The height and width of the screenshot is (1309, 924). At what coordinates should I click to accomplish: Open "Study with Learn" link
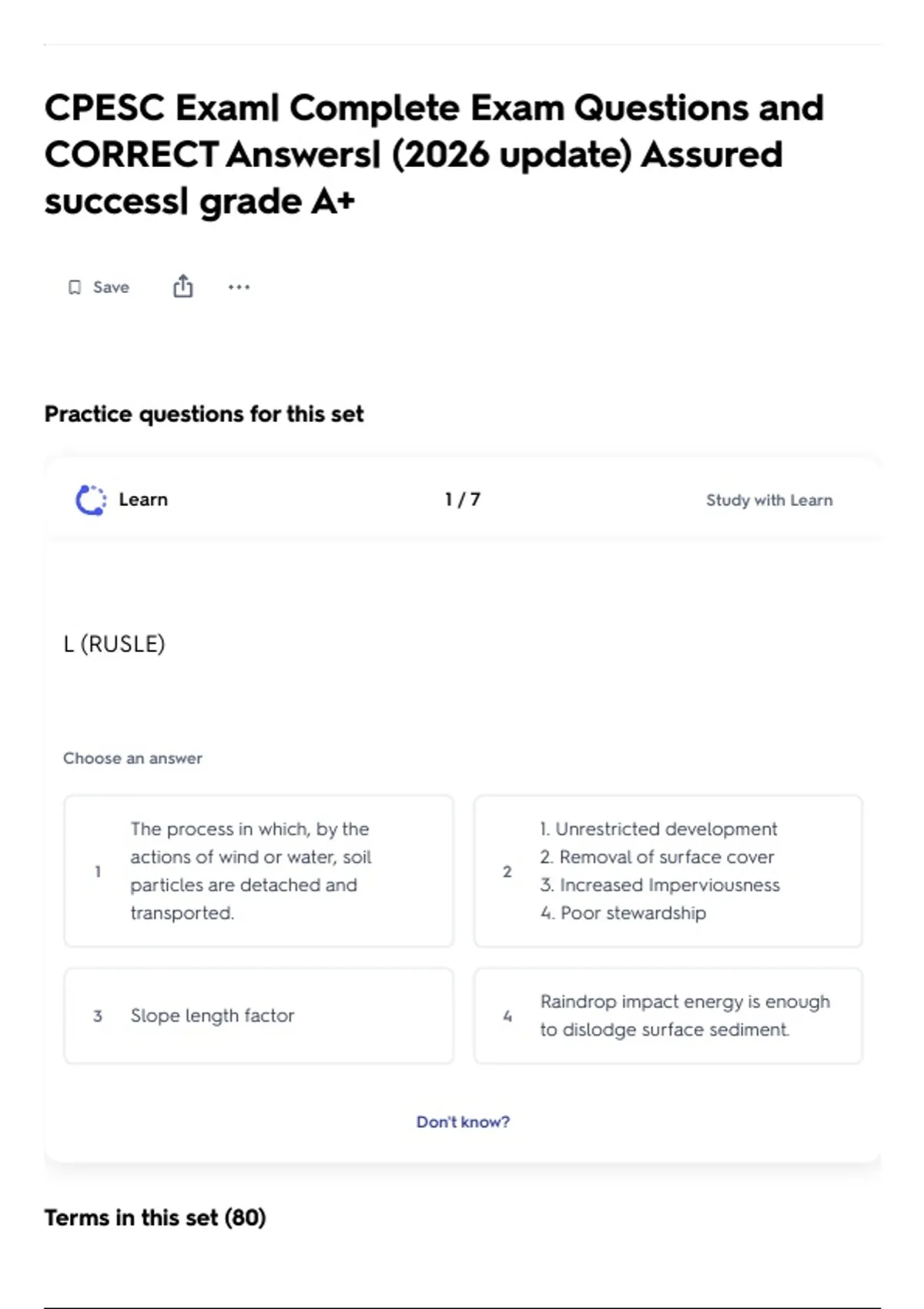click(769, 500)
